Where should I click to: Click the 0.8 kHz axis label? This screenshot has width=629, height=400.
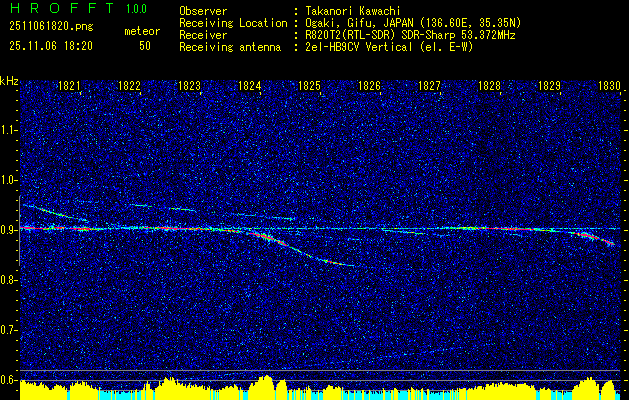[x=8, y=280]
